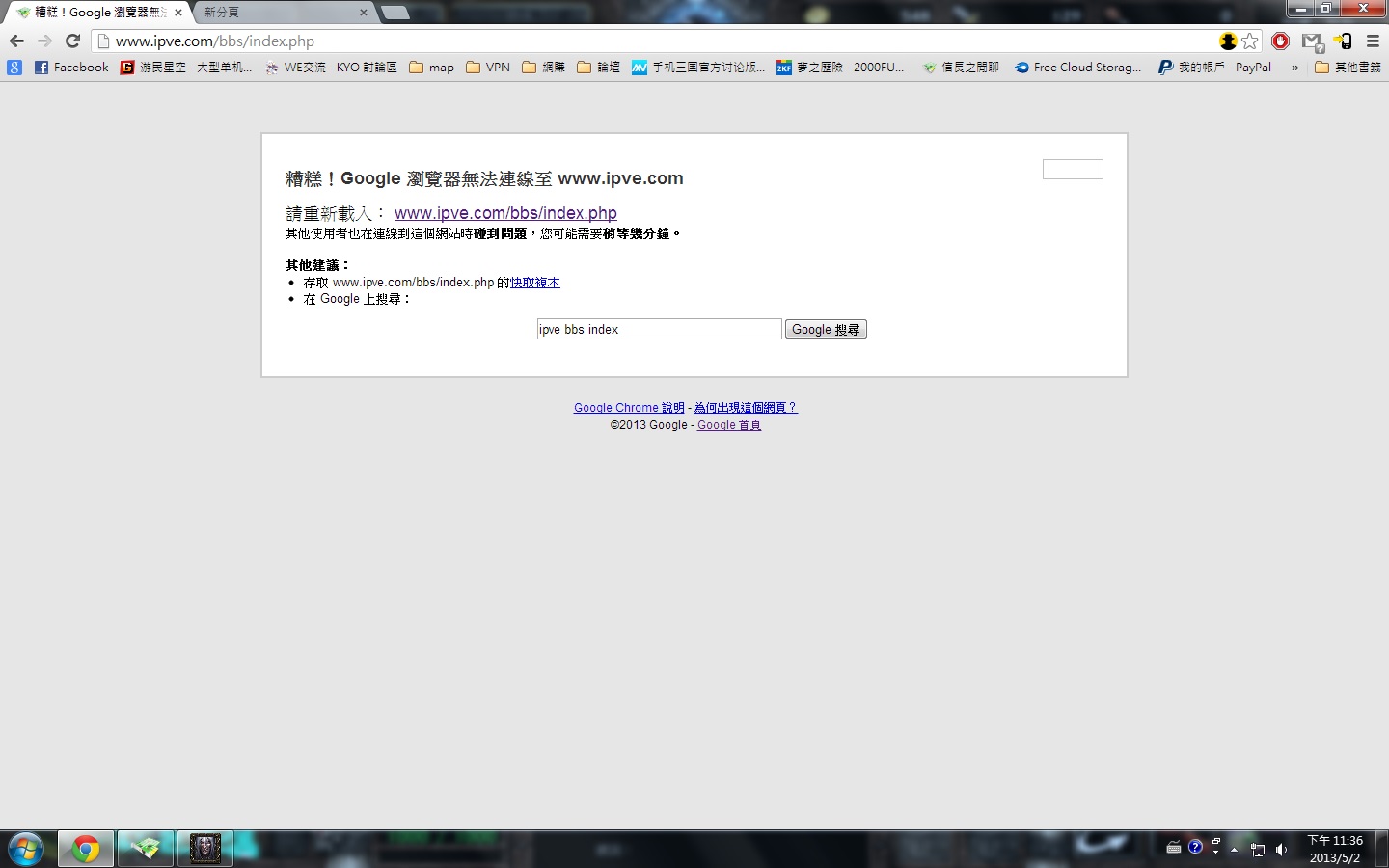Screen dimensions: 1389x868
Task: Open the dark game icon in taskbar
Action: click(205, 849)
